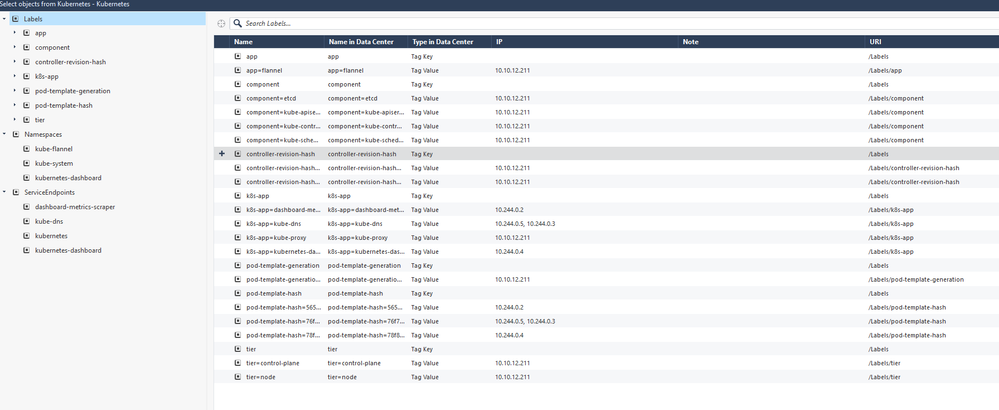Expand the k8s-app tree node

(15, 76)
